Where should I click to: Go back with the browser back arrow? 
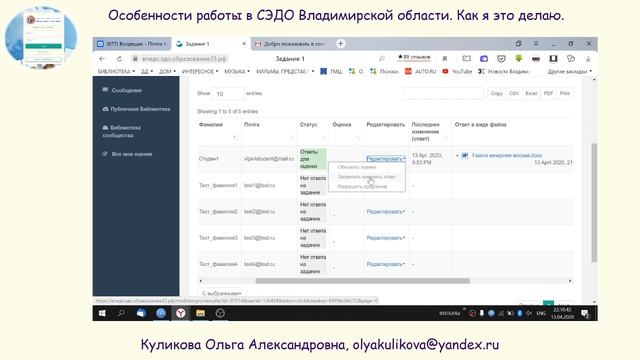tap(102, 59)
